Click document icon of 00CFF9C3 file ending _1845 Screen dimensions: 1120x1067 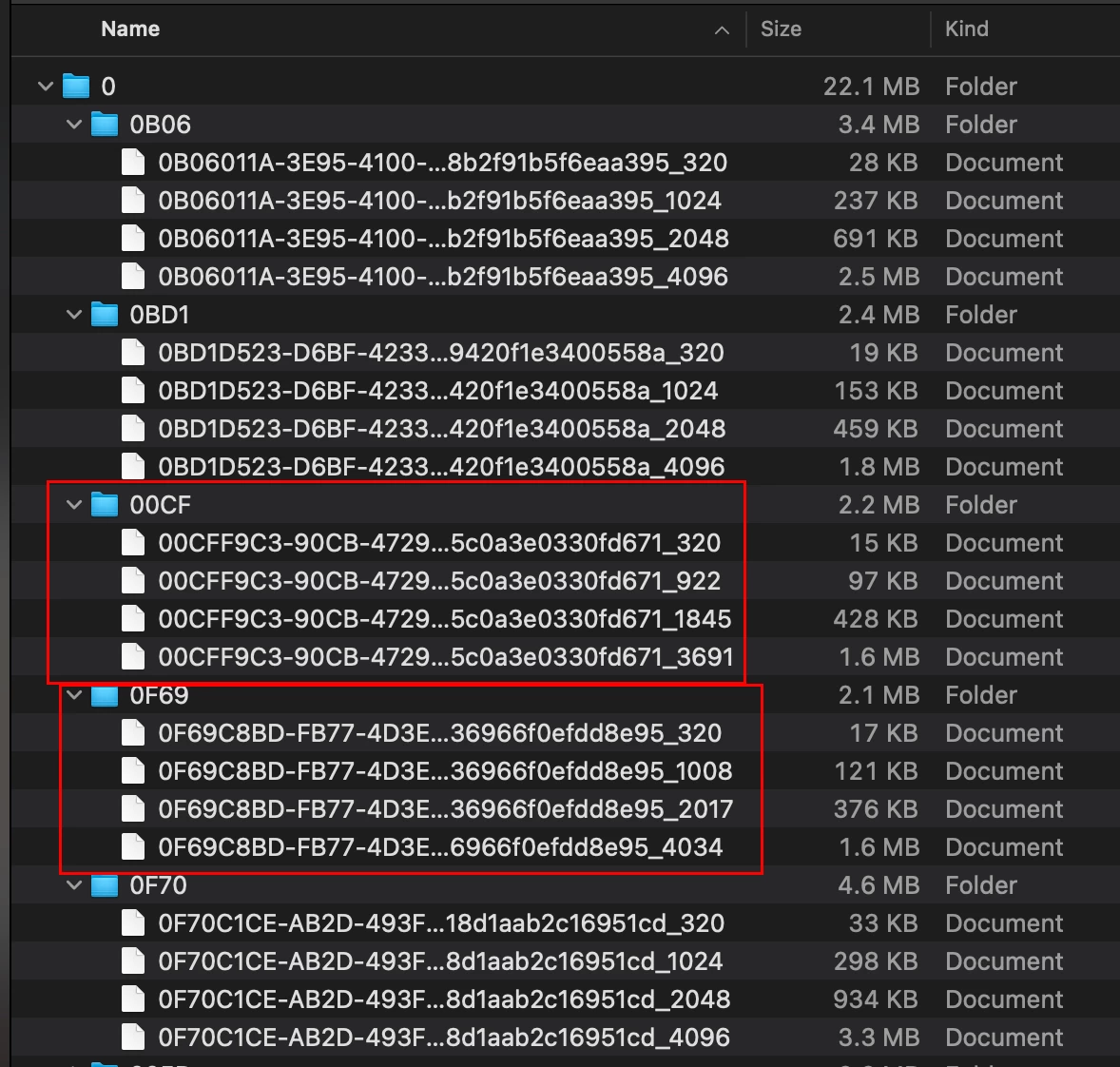133,618
